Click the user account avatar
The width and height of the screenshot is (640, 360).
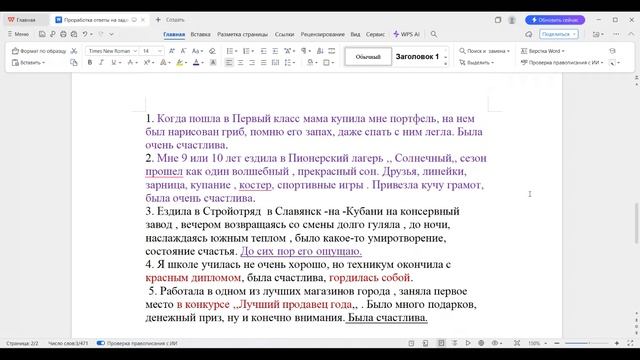[512, 20]
